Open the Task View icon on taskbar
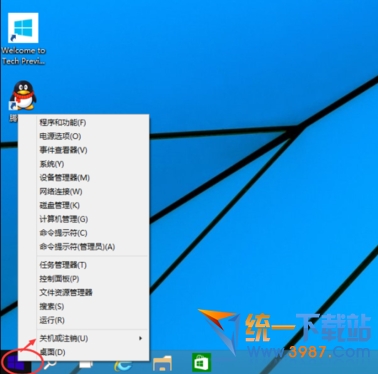This screenshot has width=378, height=374. tap(86, 364)
